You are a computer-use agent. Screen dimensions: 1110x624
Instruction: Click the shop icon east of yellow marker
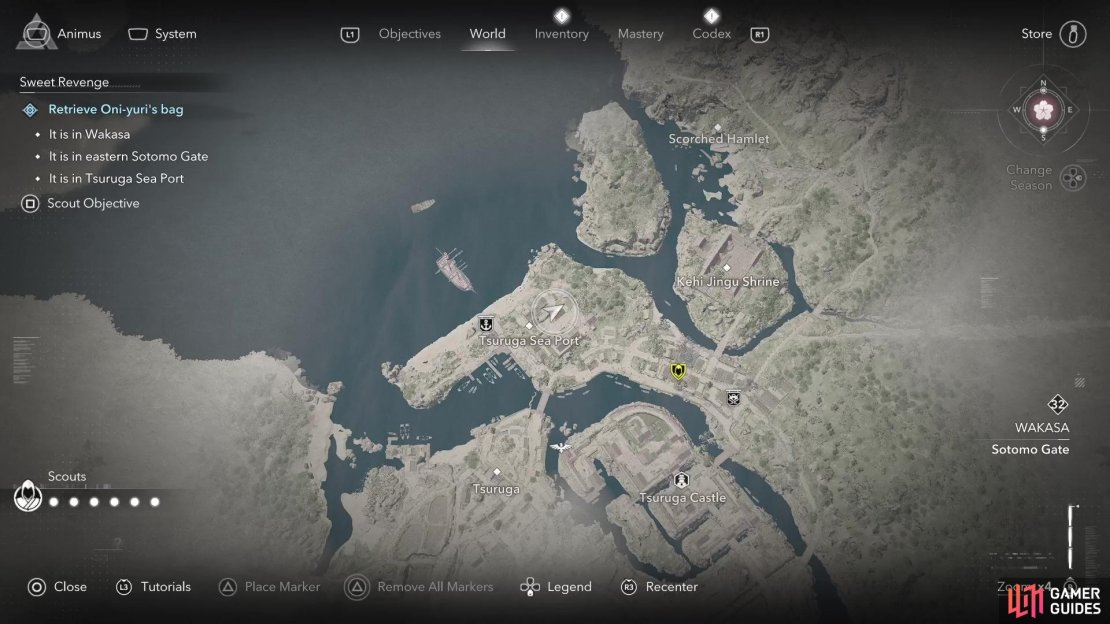click(x=733, y=397)
